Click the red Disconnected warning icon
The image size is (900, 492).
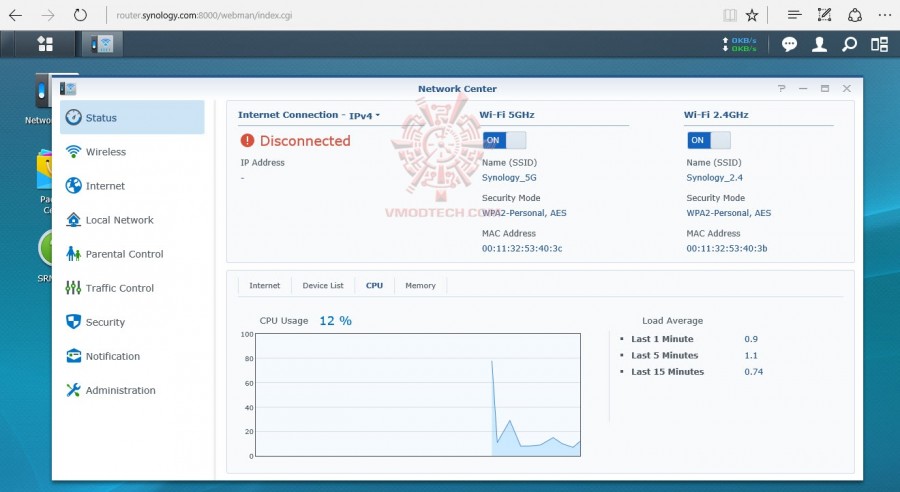click(247, 140)
